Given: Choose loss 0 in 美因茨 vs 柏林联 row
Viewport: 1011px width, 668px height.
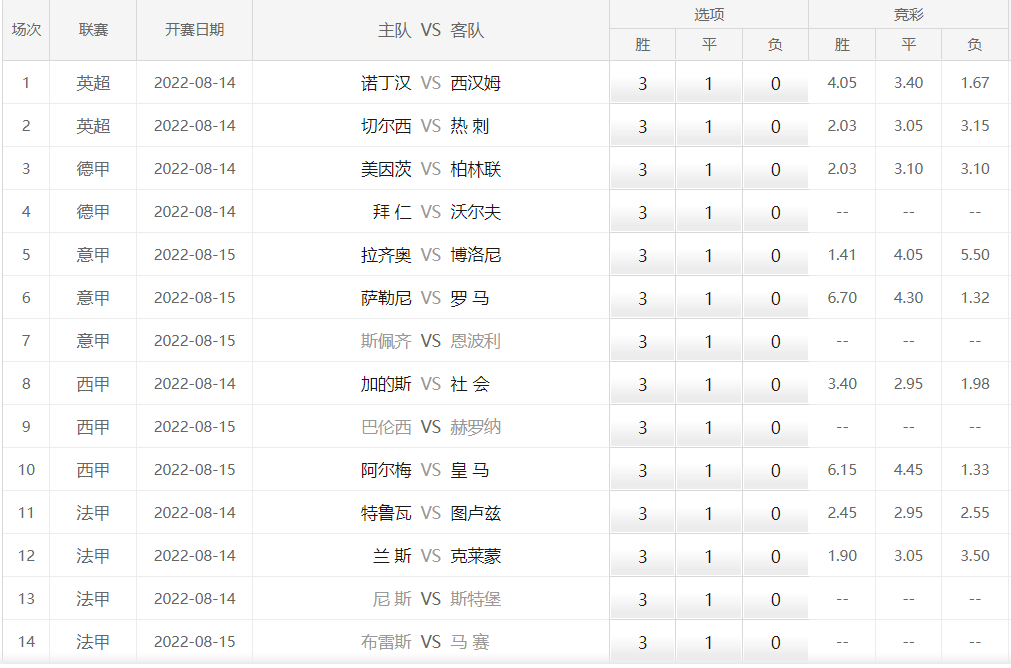Looking at the screenshot, I should [776, 170].
